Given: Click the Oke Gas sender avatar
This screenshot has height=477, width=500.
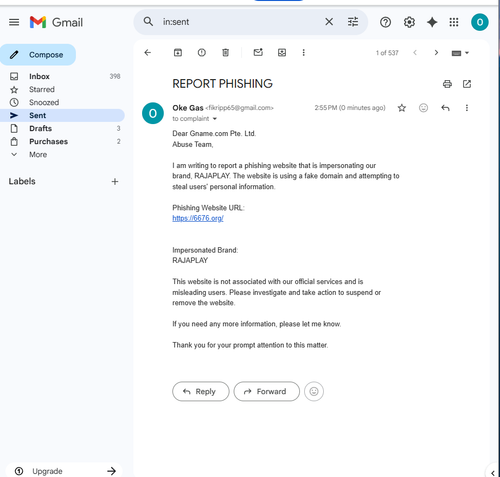Looking at the screenshot, I should point(153,113).
